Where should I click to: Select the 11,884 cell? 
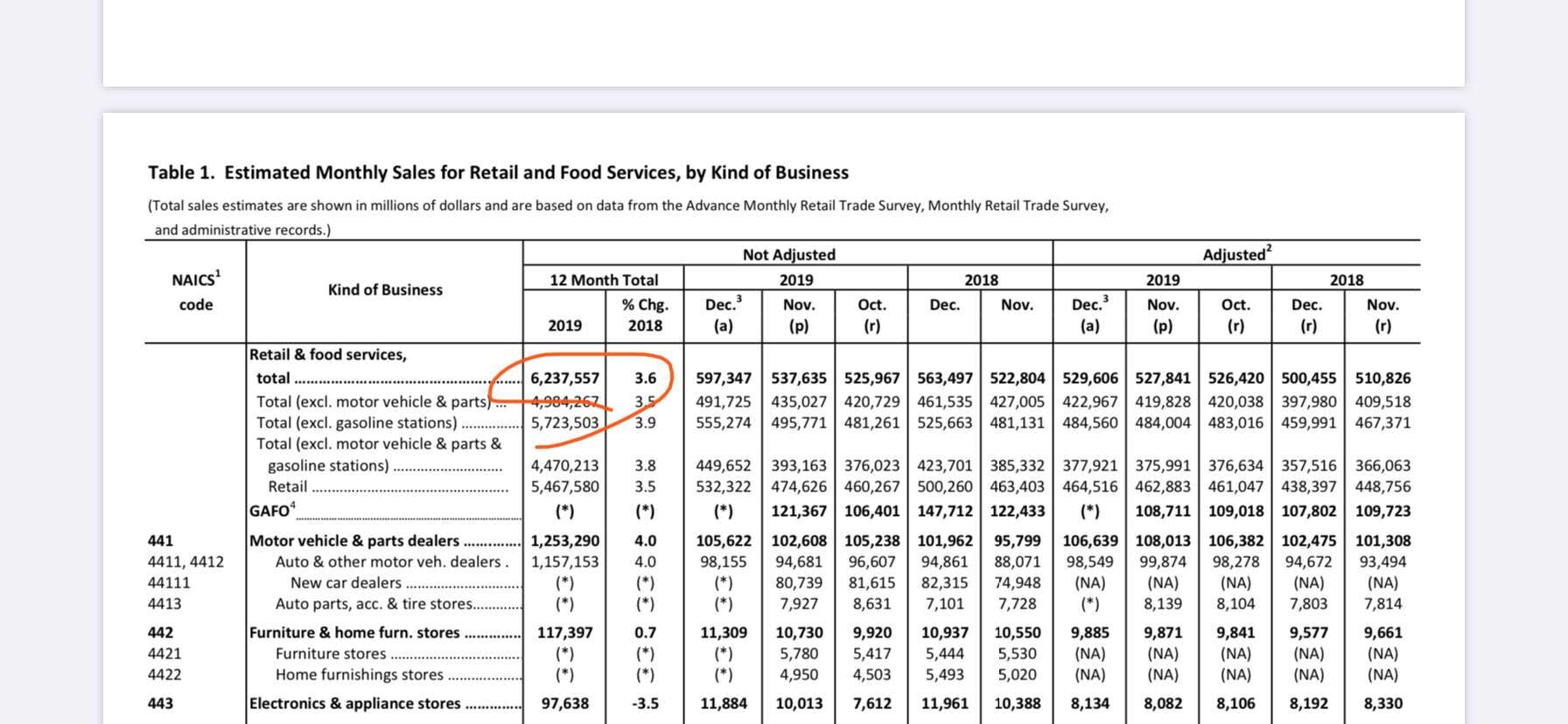(724, 703)
